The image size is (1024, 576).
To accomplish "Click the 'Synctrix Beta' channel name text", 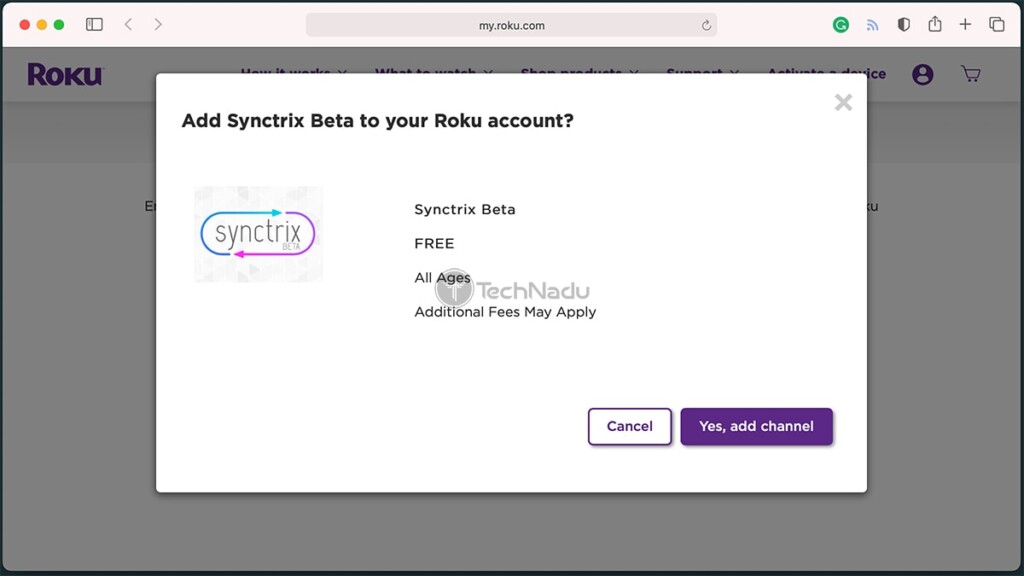I will tap(464, 210).
